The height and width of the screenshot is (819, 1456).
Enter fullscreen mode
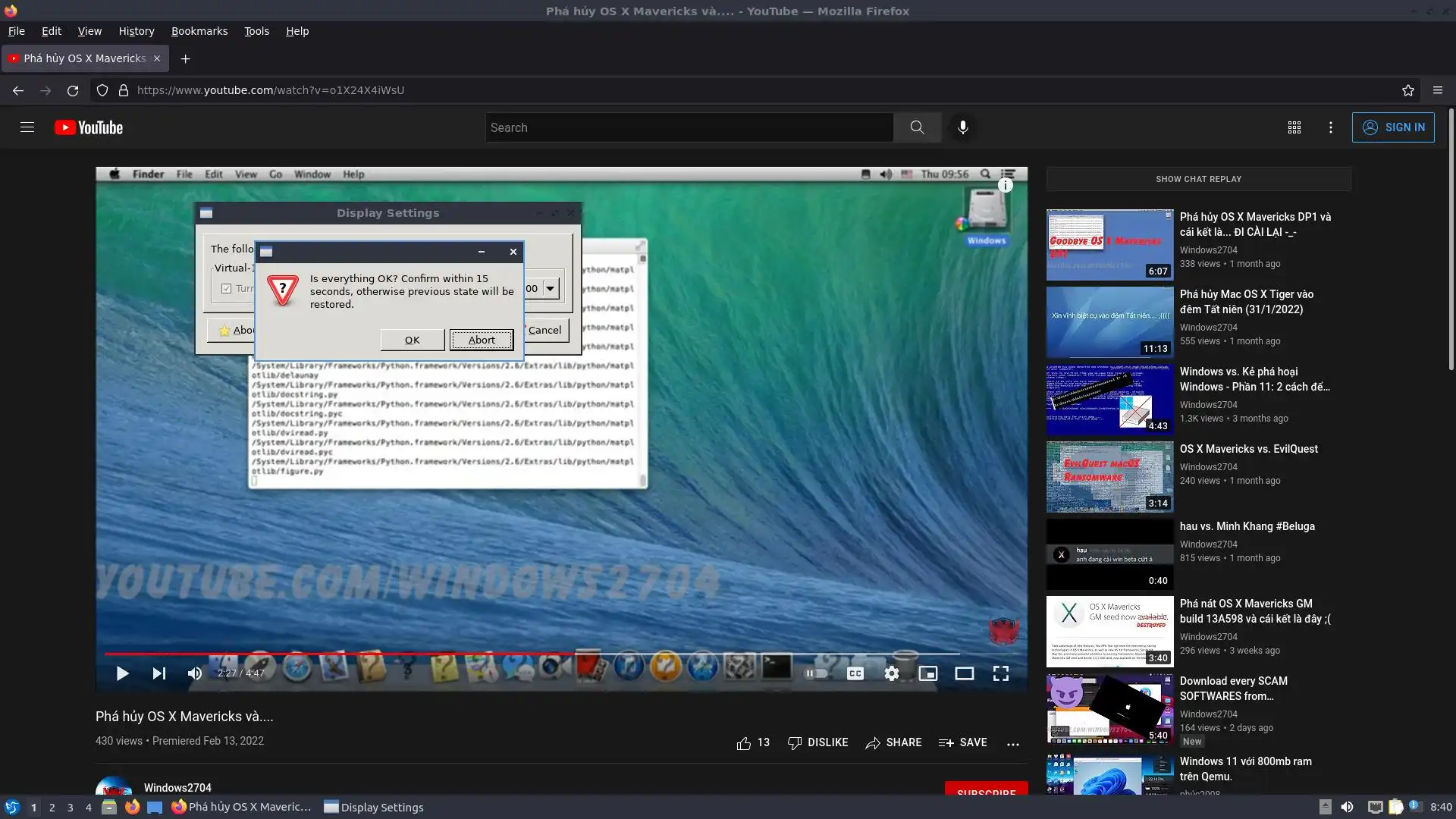1001,673
